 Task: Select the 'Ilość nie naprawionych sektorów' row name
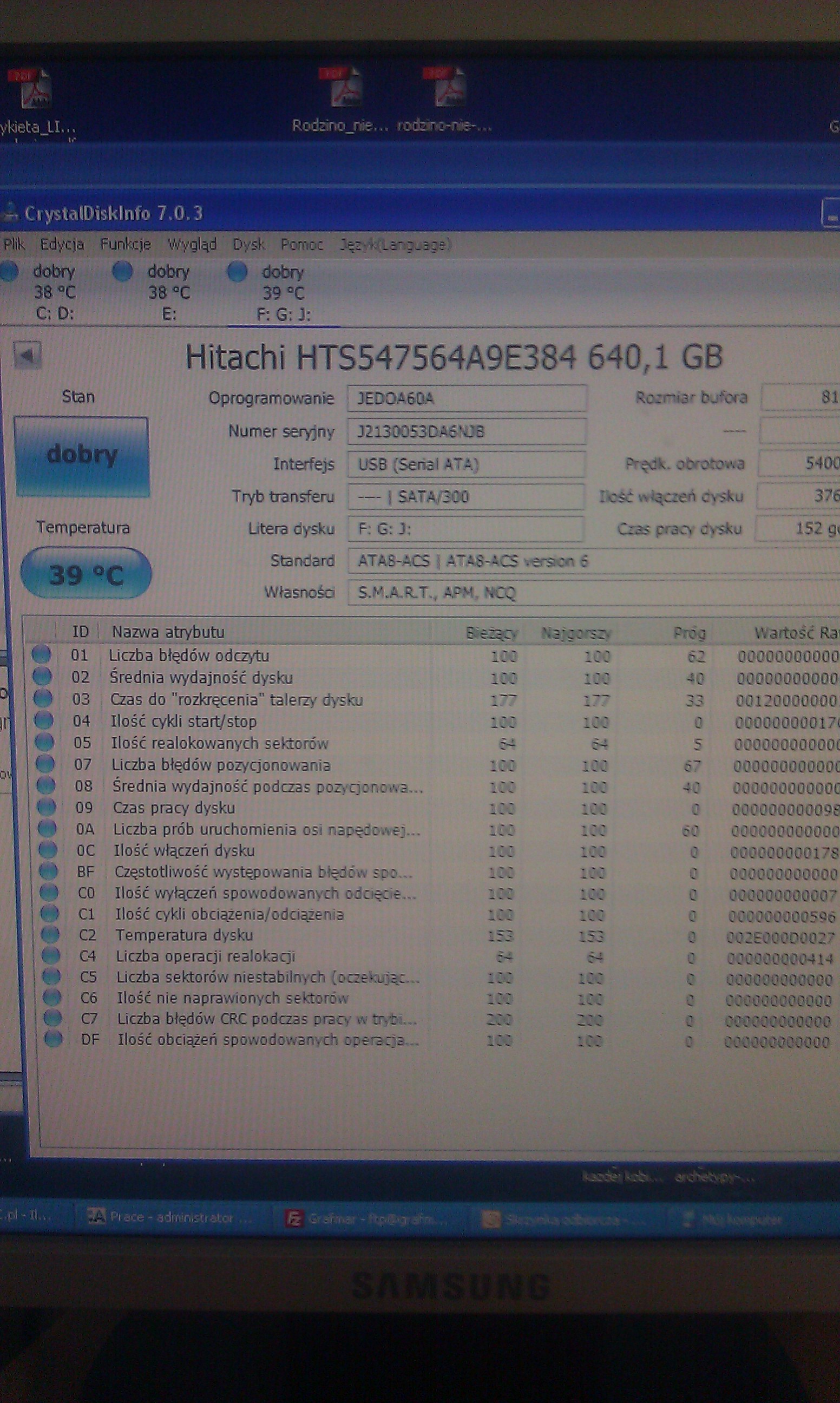point(233,998)
